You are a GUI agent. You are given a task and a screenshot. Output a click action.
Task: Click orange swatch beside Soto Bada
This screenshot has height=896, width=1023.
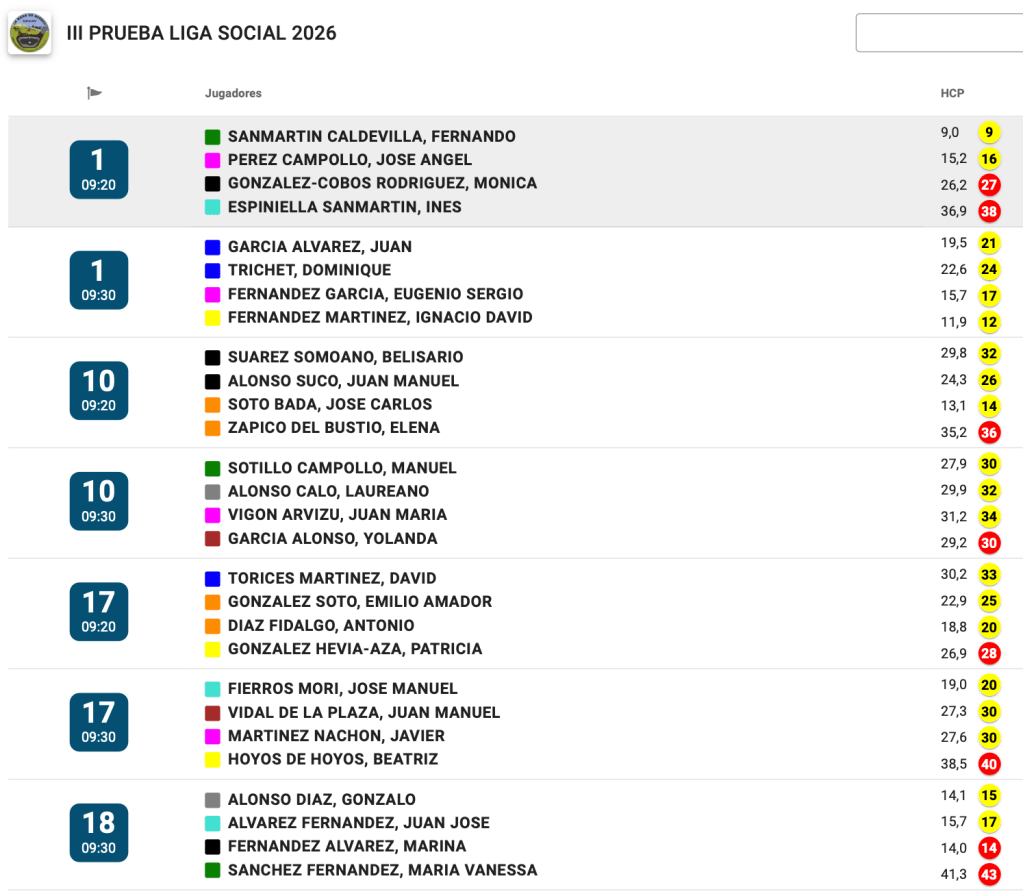point(212,405)
